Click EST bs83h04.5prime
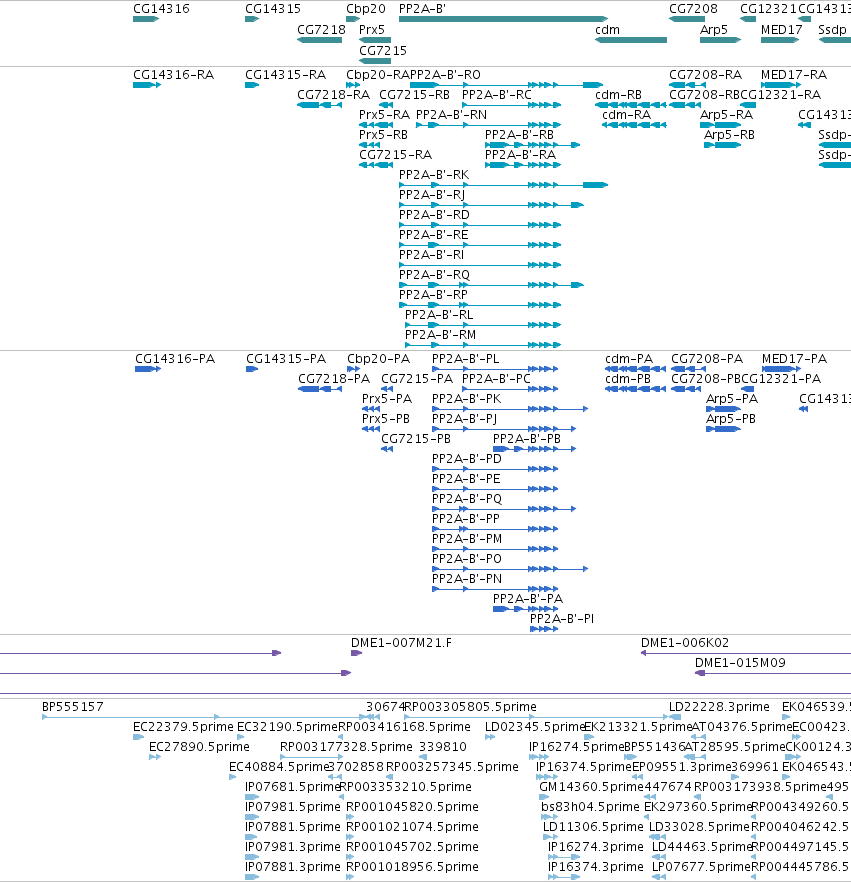Screen dimensions: 851x882 point(590,807)
